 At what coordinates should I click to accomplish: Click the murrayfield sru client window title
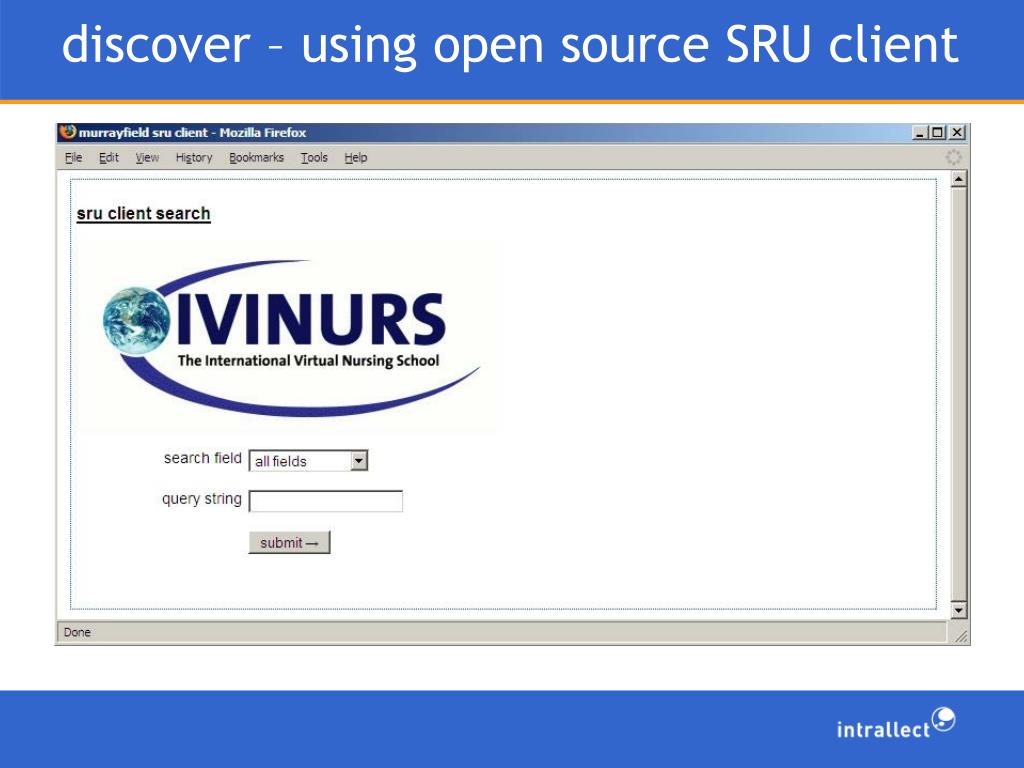click(x=193, y=133)
